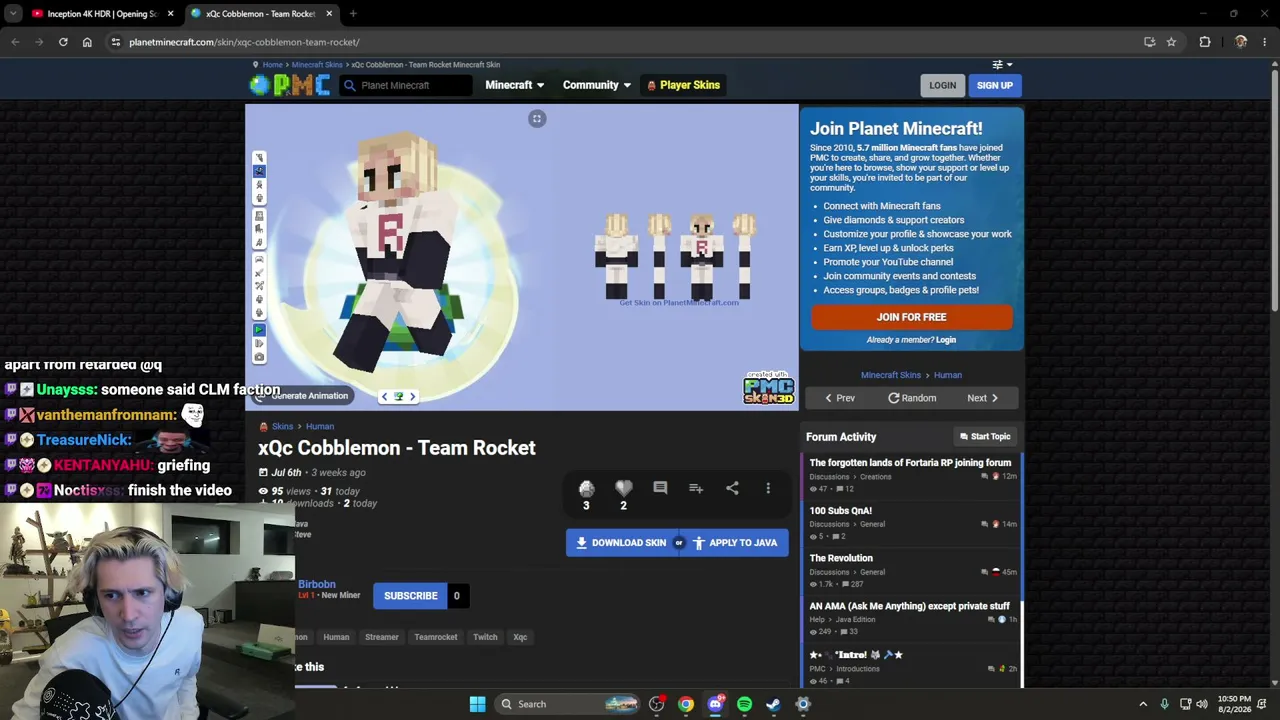Click JOIN FOR FREE button
Screen dimensions: 1280x720
click(x=911, y=317)
